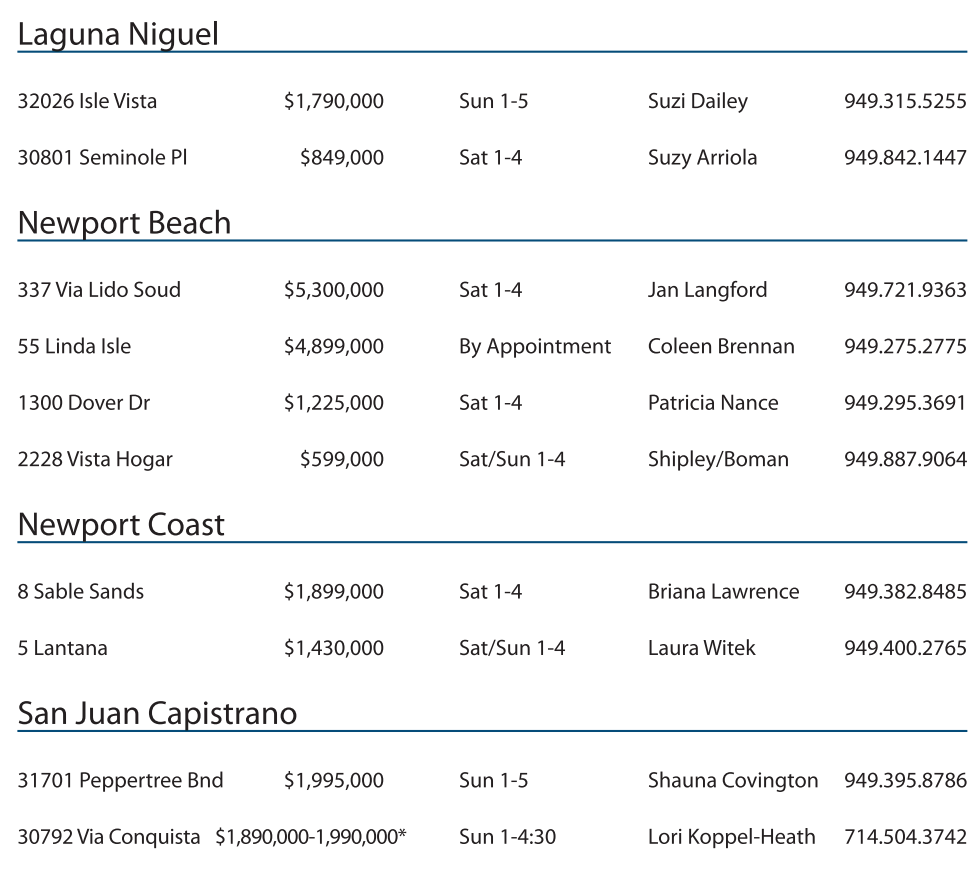Click the By Appointment showing time
Screen dimensions: 980x876
point(535,346)
